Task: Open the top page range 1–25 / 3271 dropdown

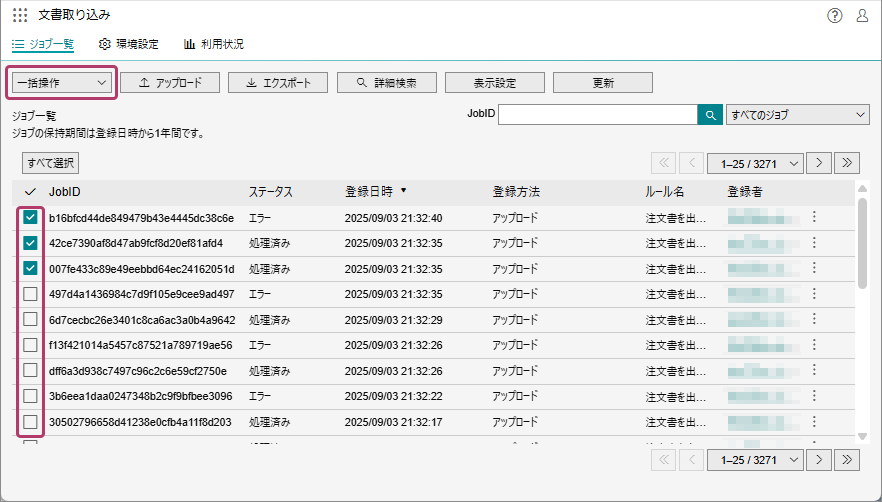Action: click(x=755, y=162)
